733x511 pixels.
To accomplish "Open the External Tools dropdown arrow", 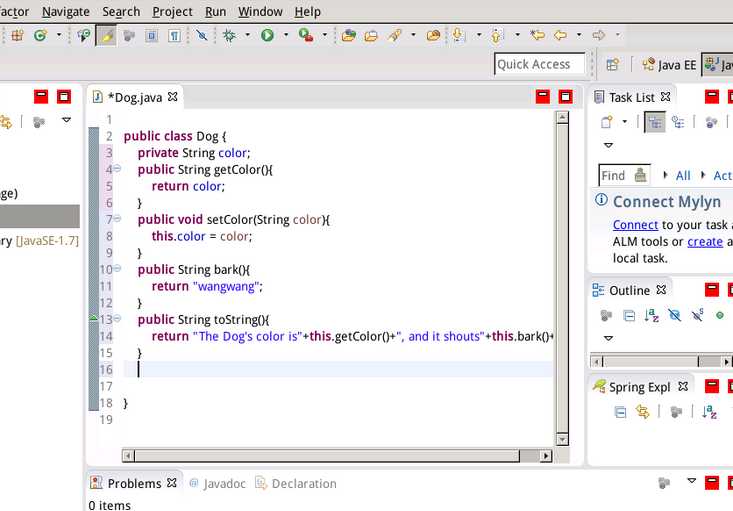I will (x=324, y=35).
